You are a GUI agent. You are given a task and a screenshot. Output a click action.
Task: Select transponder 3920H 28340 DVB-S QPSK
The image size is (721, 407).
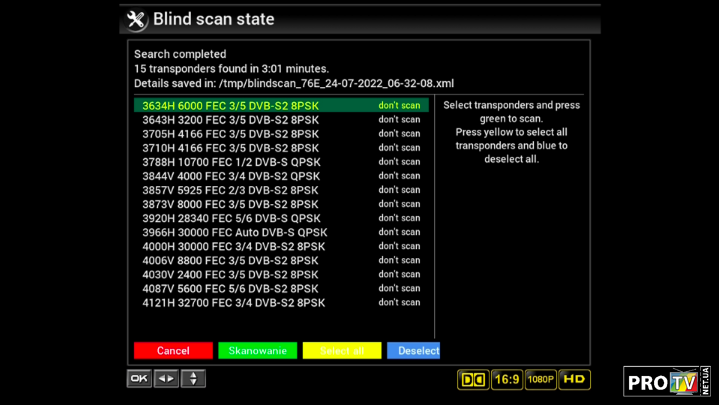click(231, 218)
